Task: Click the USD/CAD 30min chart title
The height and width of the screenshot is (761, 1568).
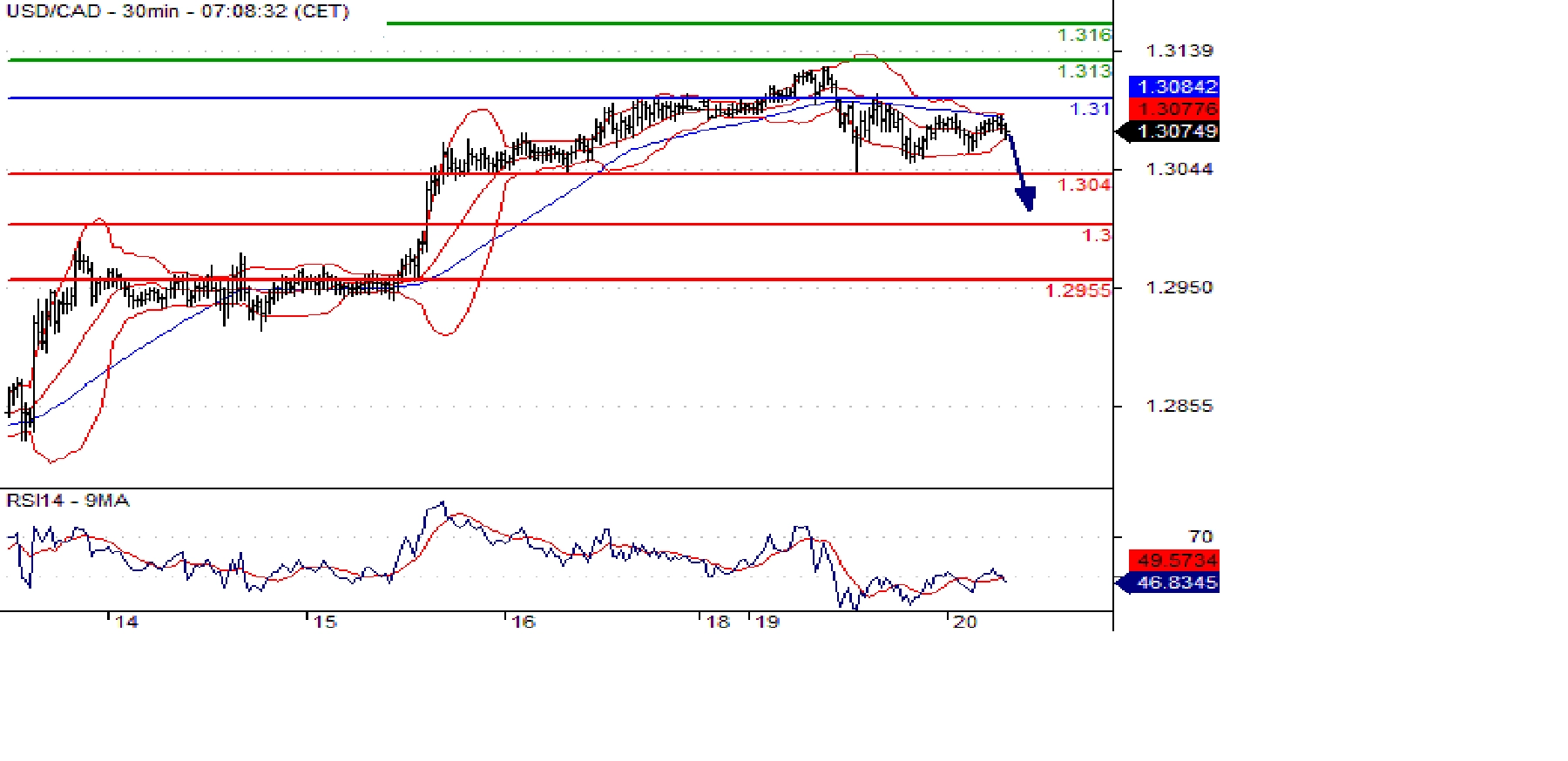Action: (178, 12)
